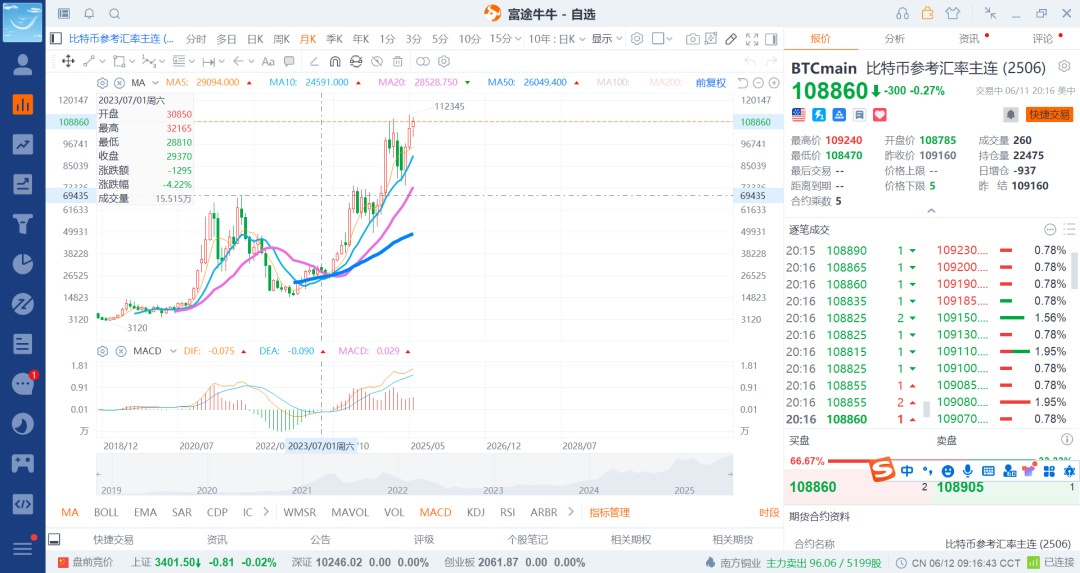Open 指标管理 indicator management
The height and width of the screenshot is (573, 1080).
point(610,512)
